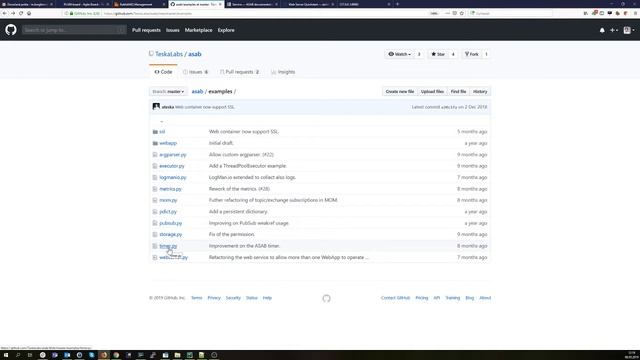
Task: Open the timer.py file
Action: 168,246
